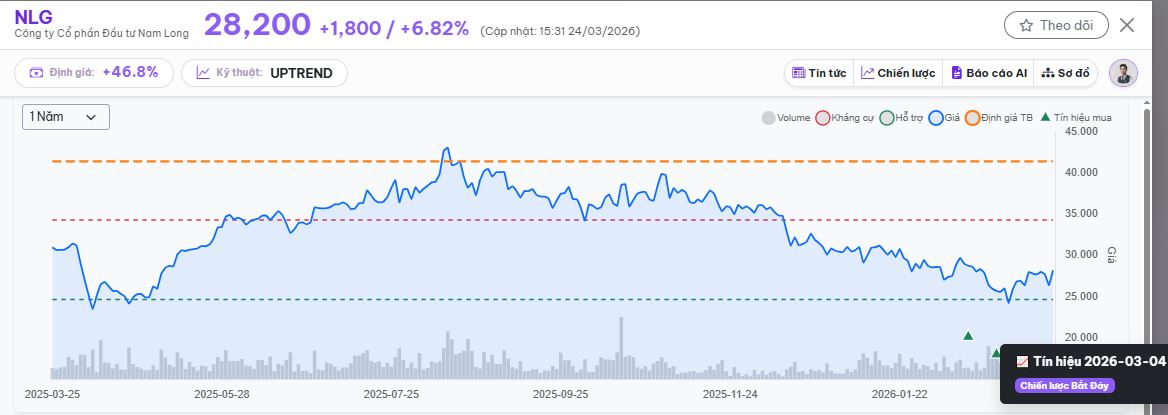This screenshot has height=415, width=1168.
Task: Click the Sơ đồ hierarchy icon
Action: [1048, 73]
